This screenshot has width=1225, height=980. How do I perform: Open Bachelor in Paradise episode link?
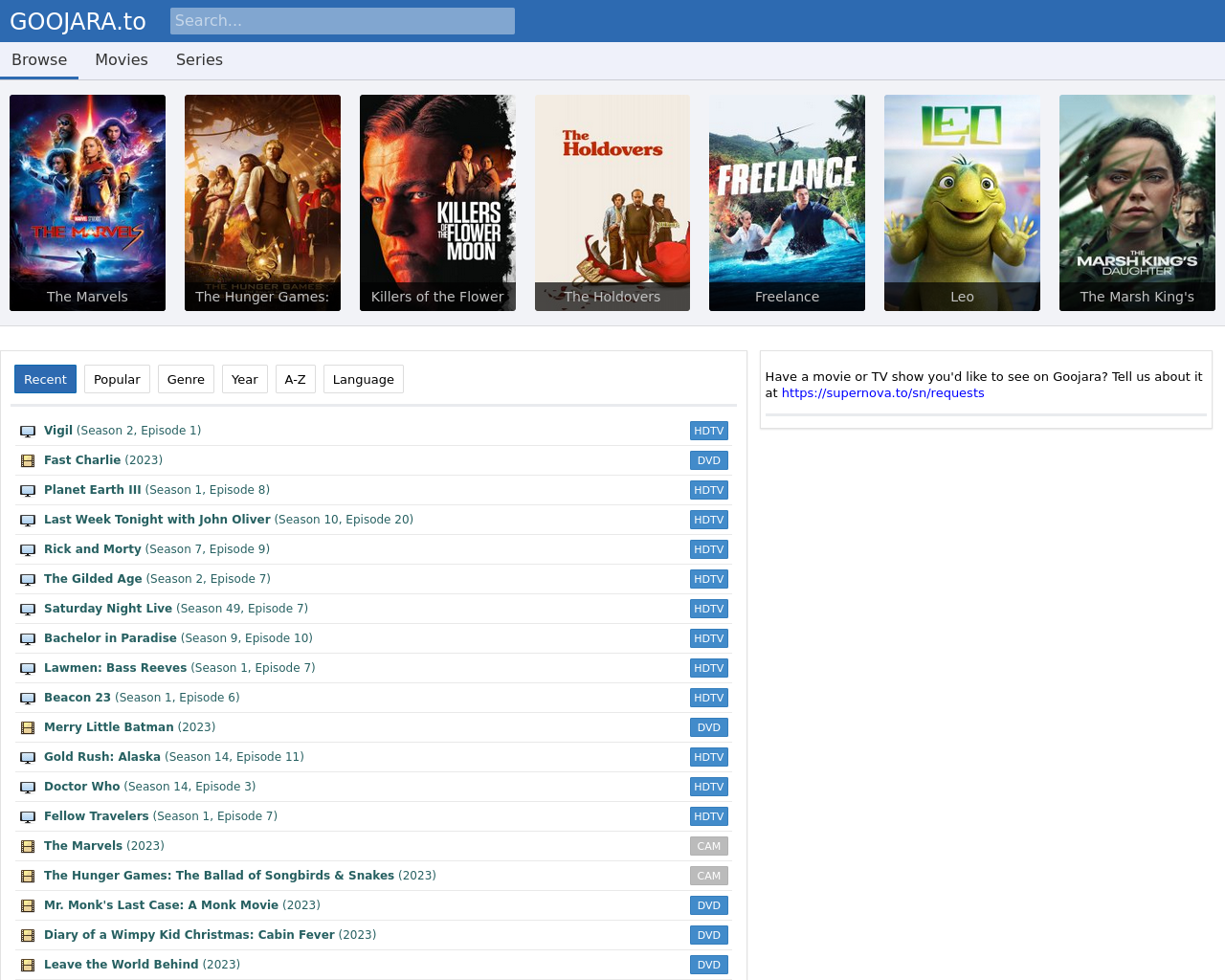coord(178,638)
